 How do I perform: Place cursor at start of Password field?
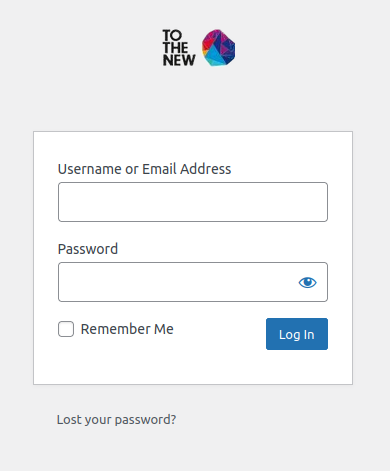tap(65, 282)
